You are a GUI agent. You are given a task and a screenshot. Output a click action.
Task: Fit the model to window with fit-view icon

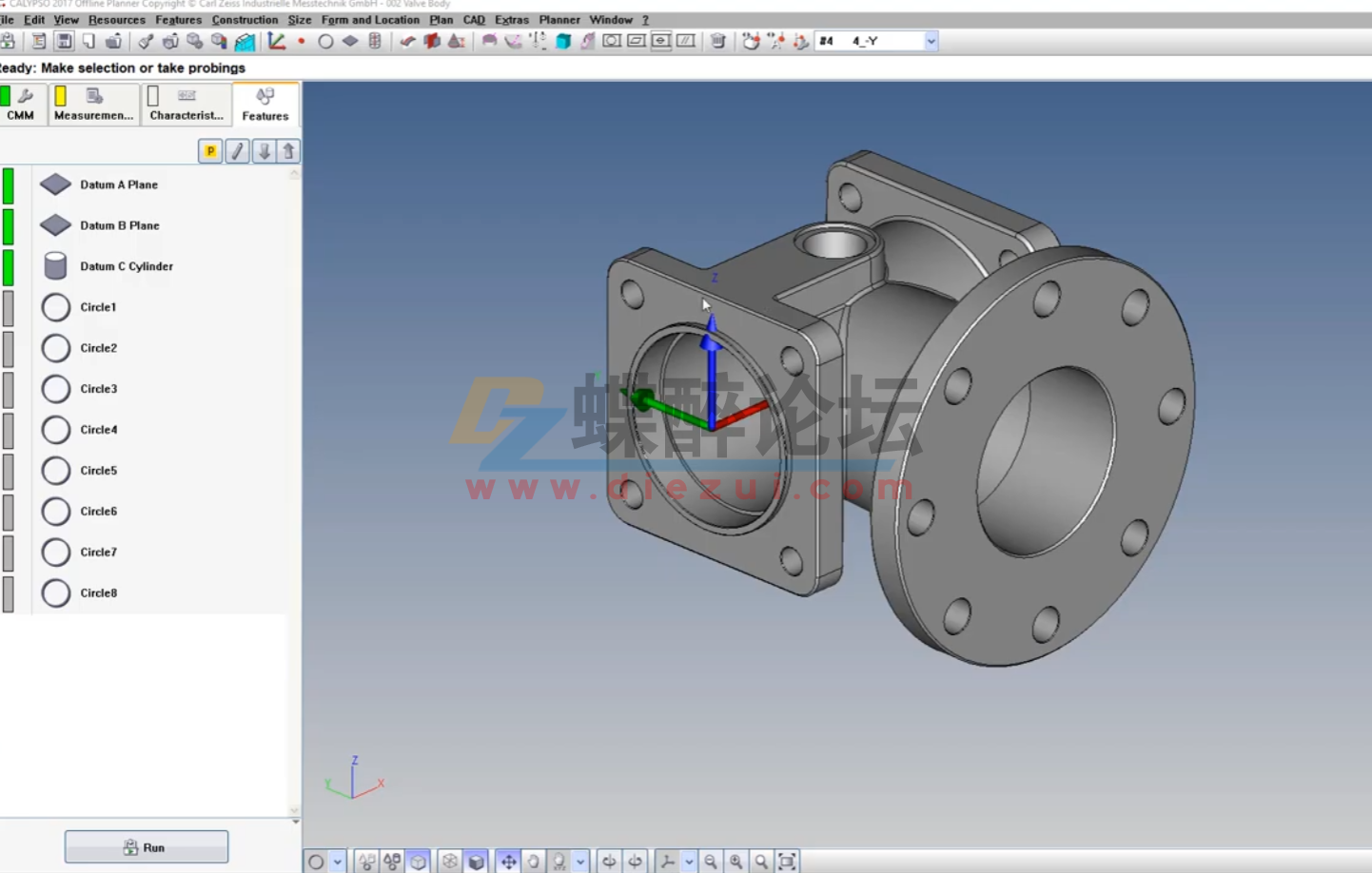tap(786, 861)
